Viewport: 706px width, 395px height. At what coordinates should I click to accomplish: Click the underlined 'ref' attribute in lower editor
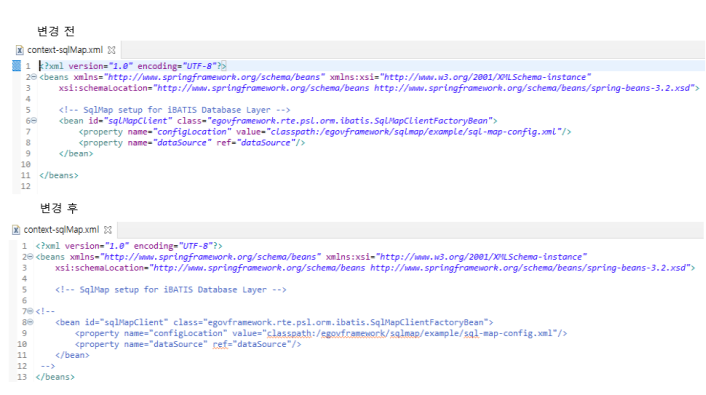click(220, 345)
